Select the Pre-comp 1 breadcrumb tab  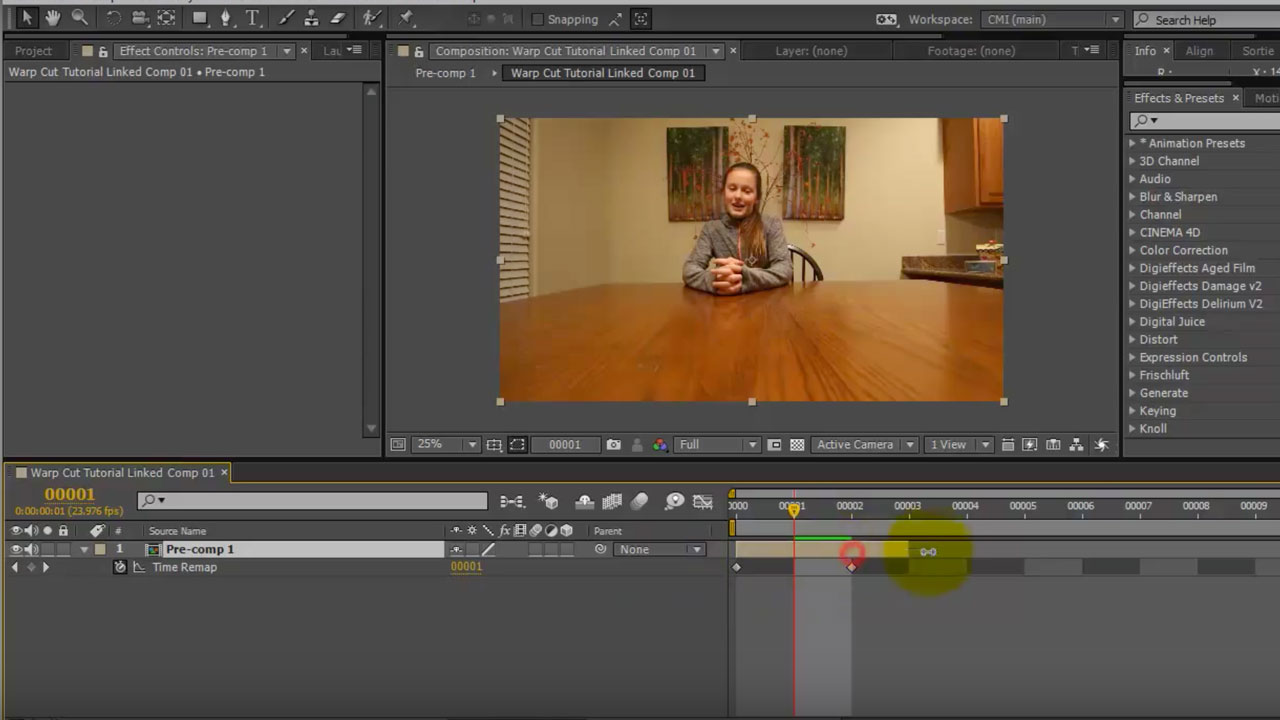[446, 73]
